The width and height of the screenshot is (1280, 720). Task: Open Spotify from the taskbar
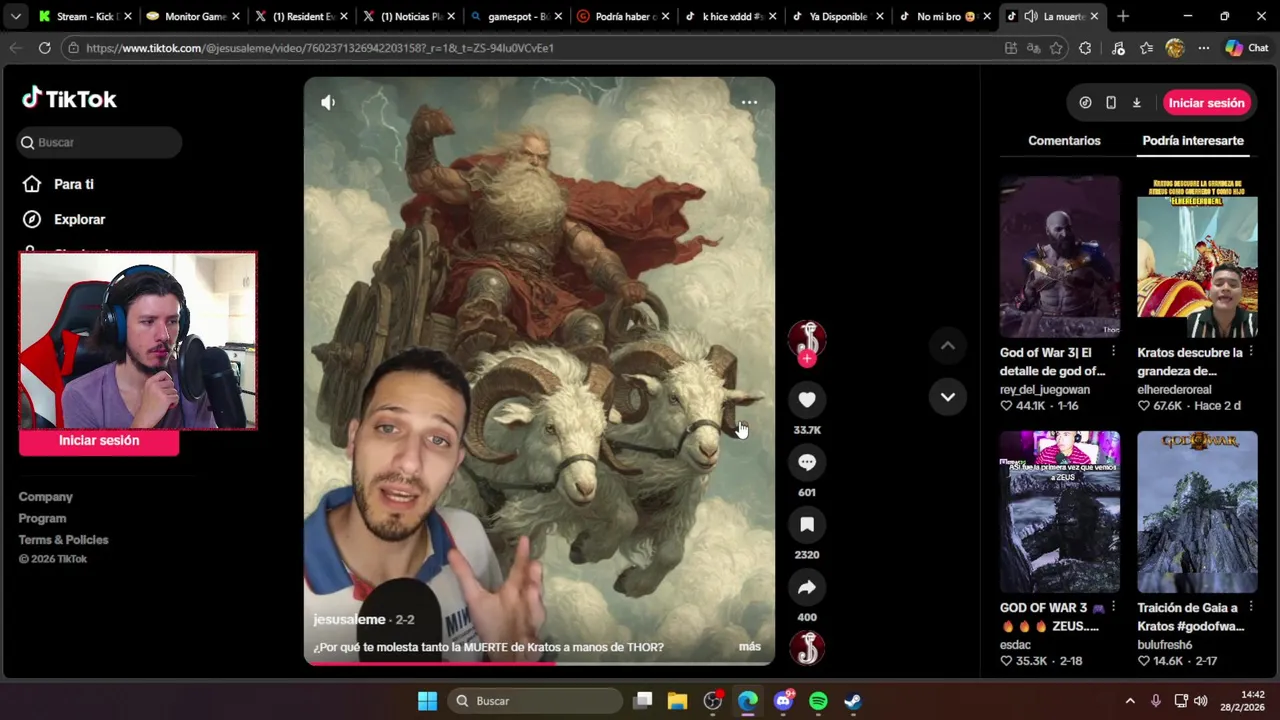click(818, 701)
